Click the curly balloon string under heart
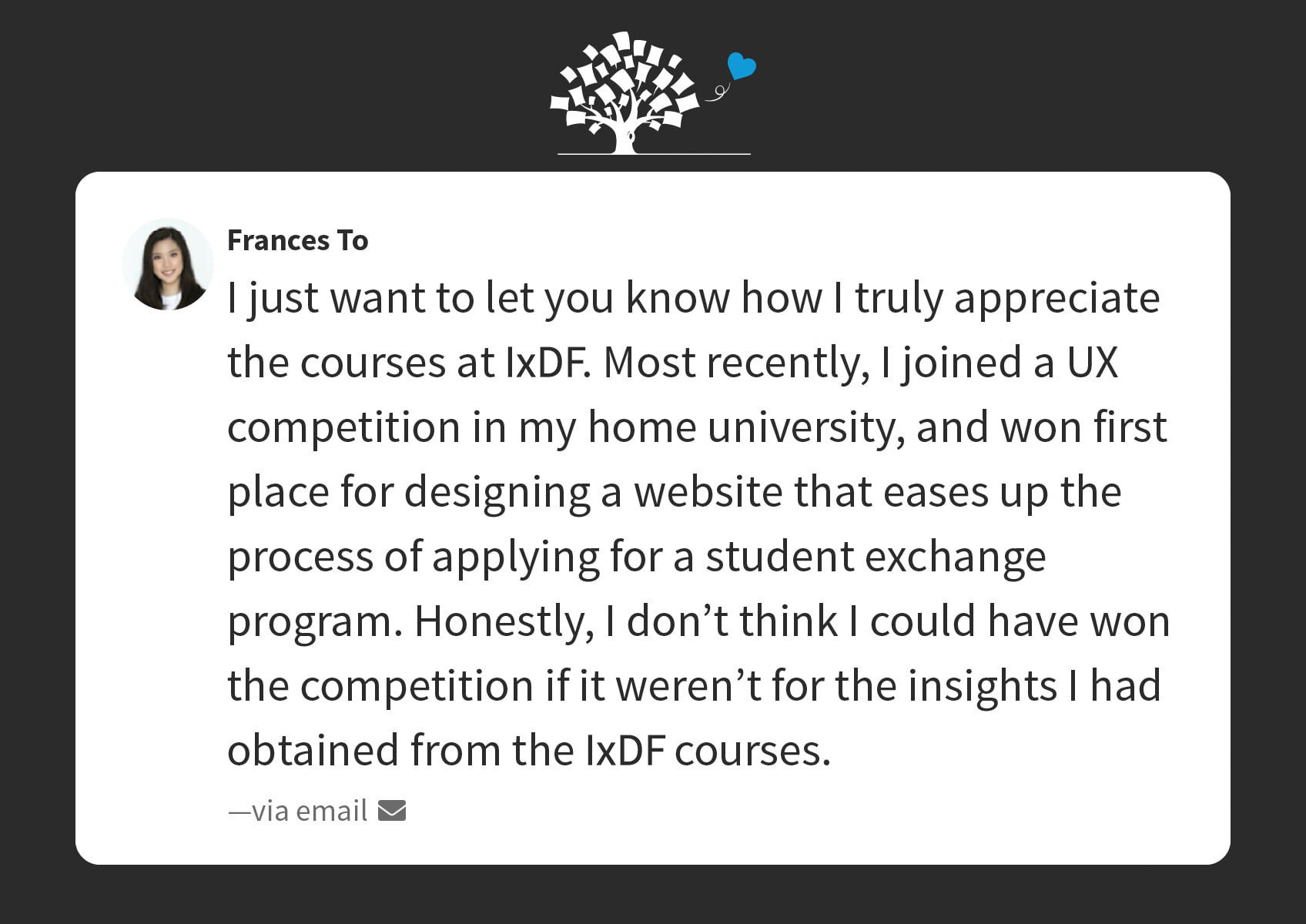The height and width of the screenshot is (924, 1306). coord(718,92)
